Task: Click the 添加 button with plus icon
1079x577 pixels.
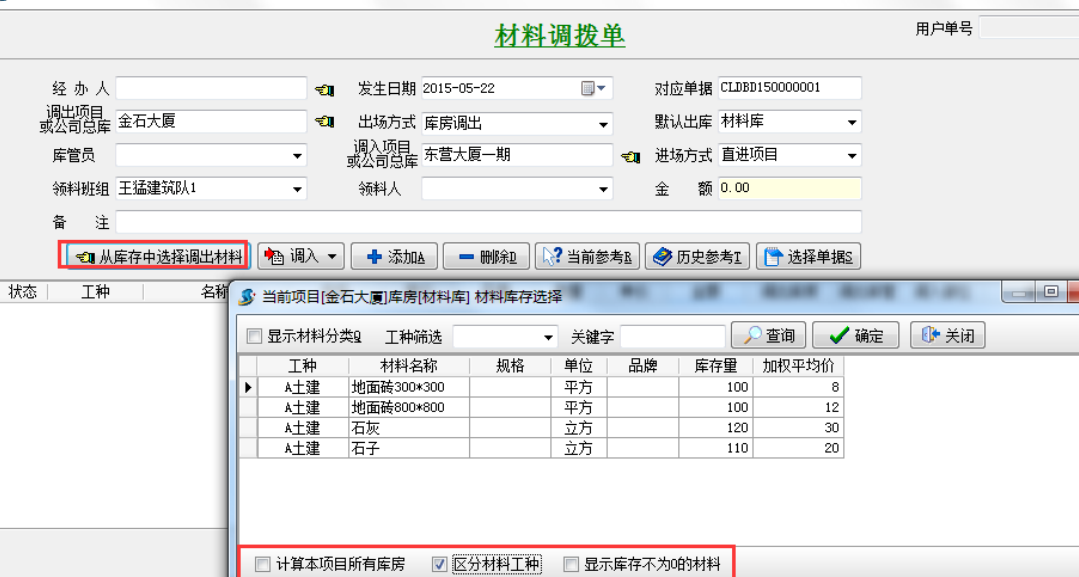Action: (x=395, y=257)
